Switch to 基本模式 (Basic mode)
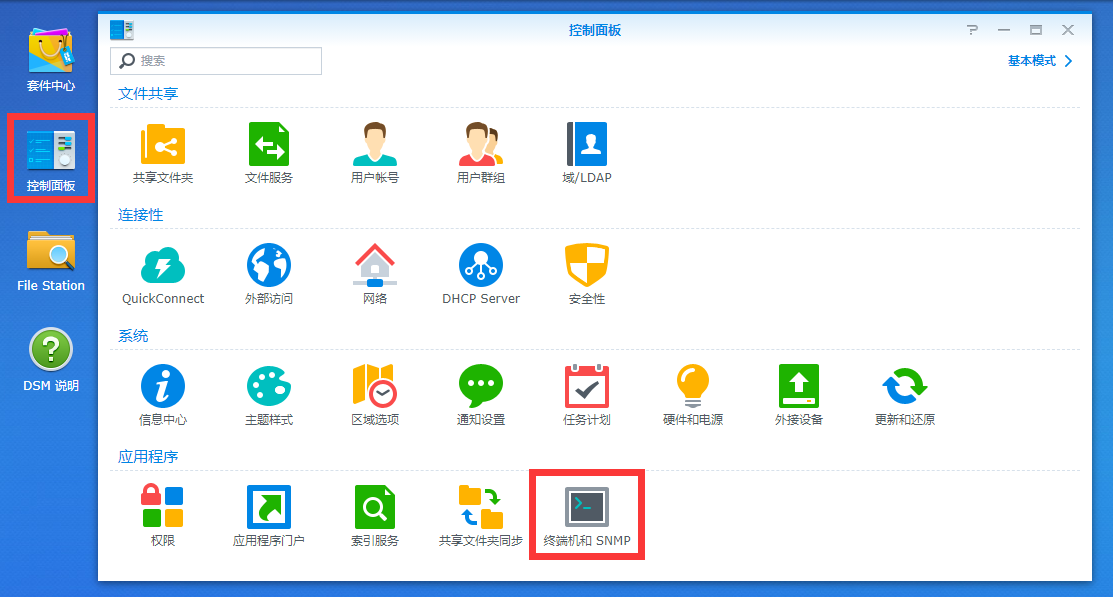 [1040, 61]
